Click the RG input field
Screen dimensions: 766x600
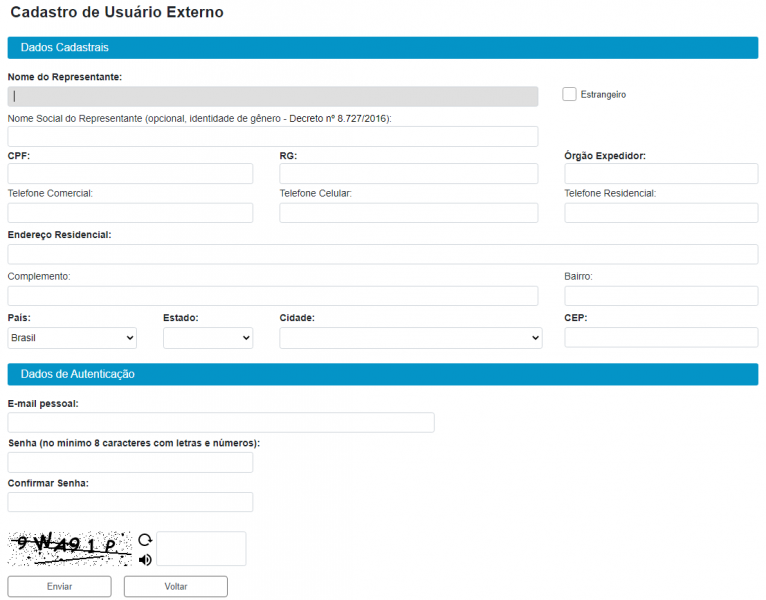click(408, 174)
